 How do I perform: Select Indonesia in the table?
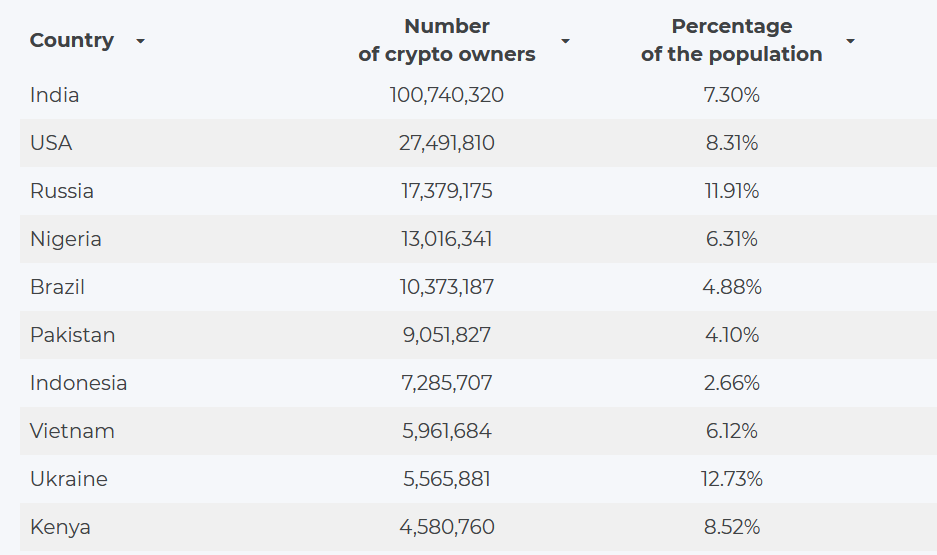pyautogui.click(x=78, y=383)
